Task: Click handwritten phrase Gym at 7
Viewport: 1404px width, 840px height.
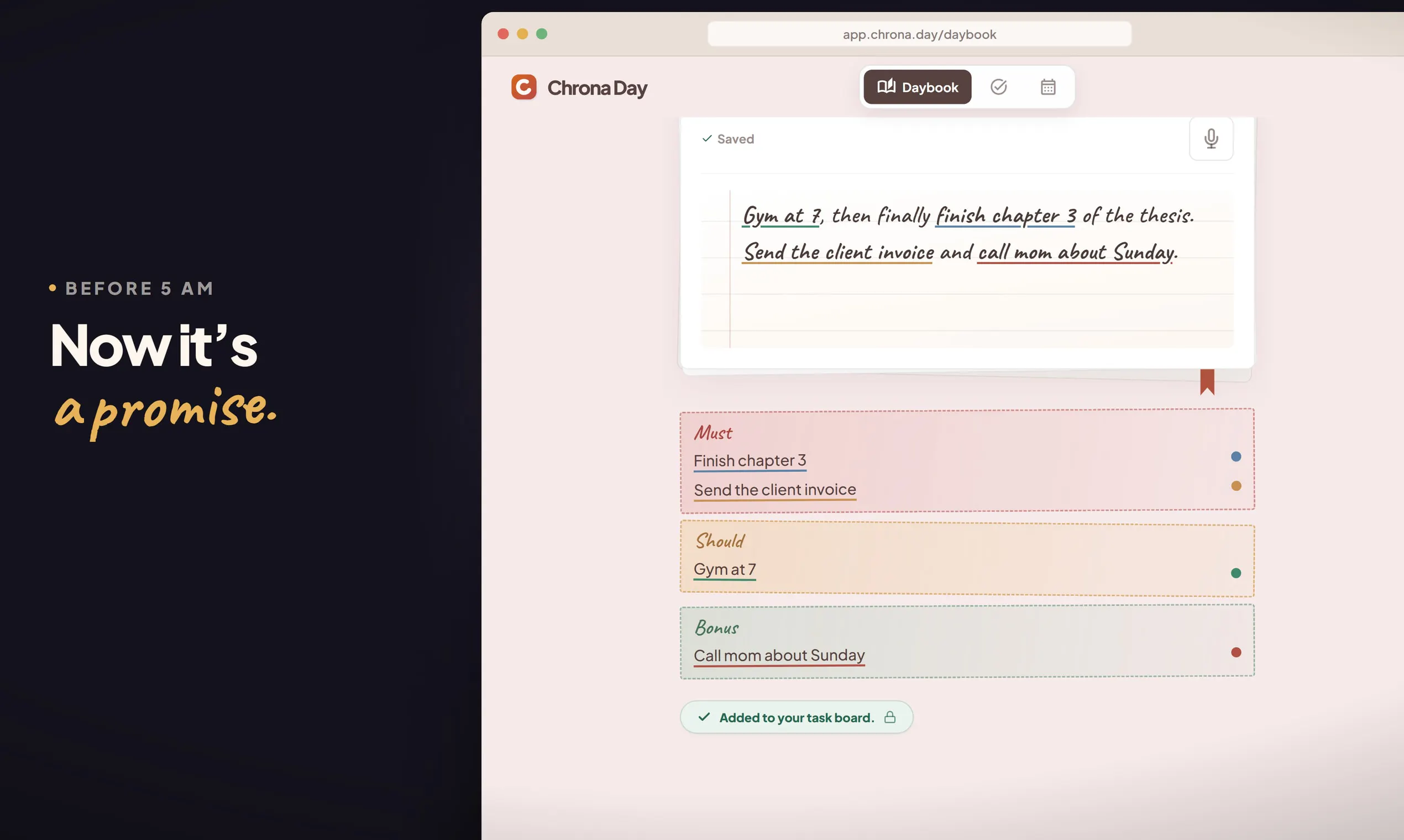Action: tap(781, 216)
